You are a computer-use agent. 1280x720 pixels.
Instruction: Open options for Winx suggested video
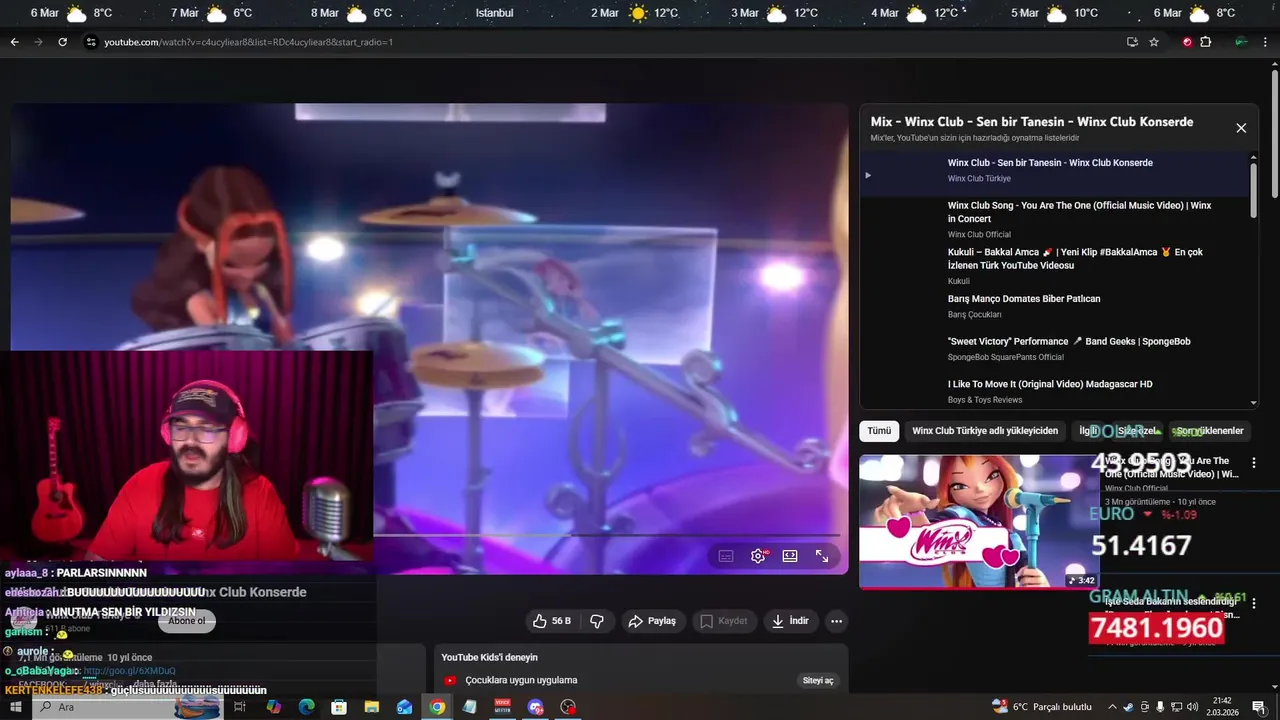(x=1253, y=463)
